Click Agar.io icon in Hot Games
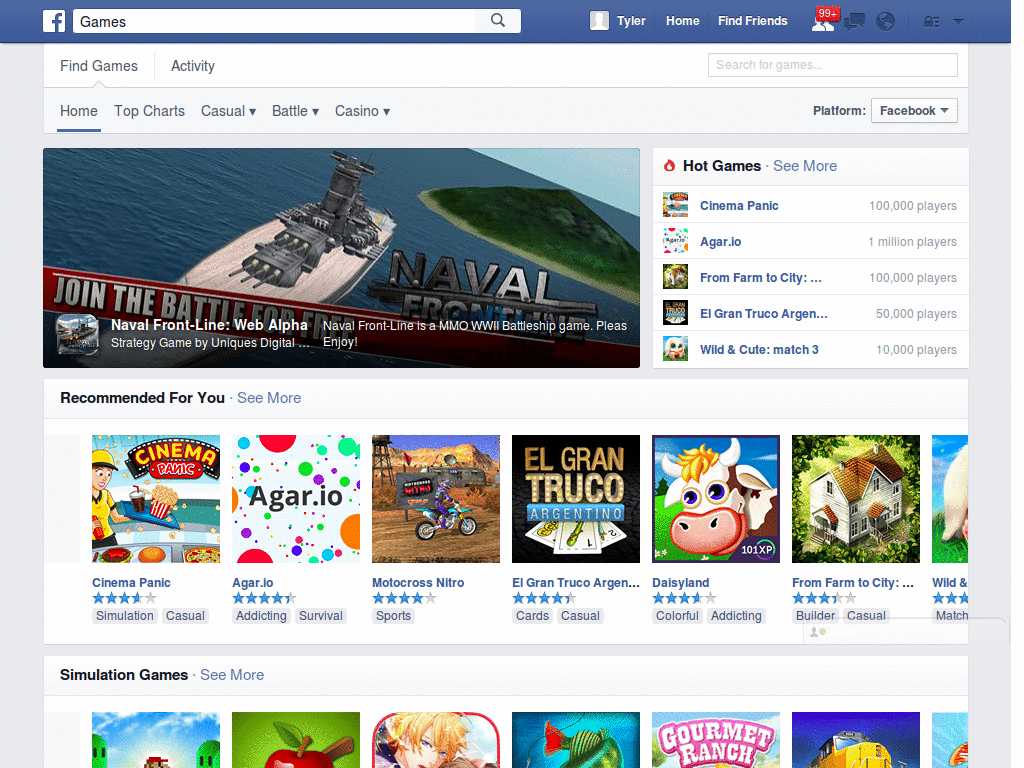The height and width of the screenshot is (768, 1024). (675, 241)
